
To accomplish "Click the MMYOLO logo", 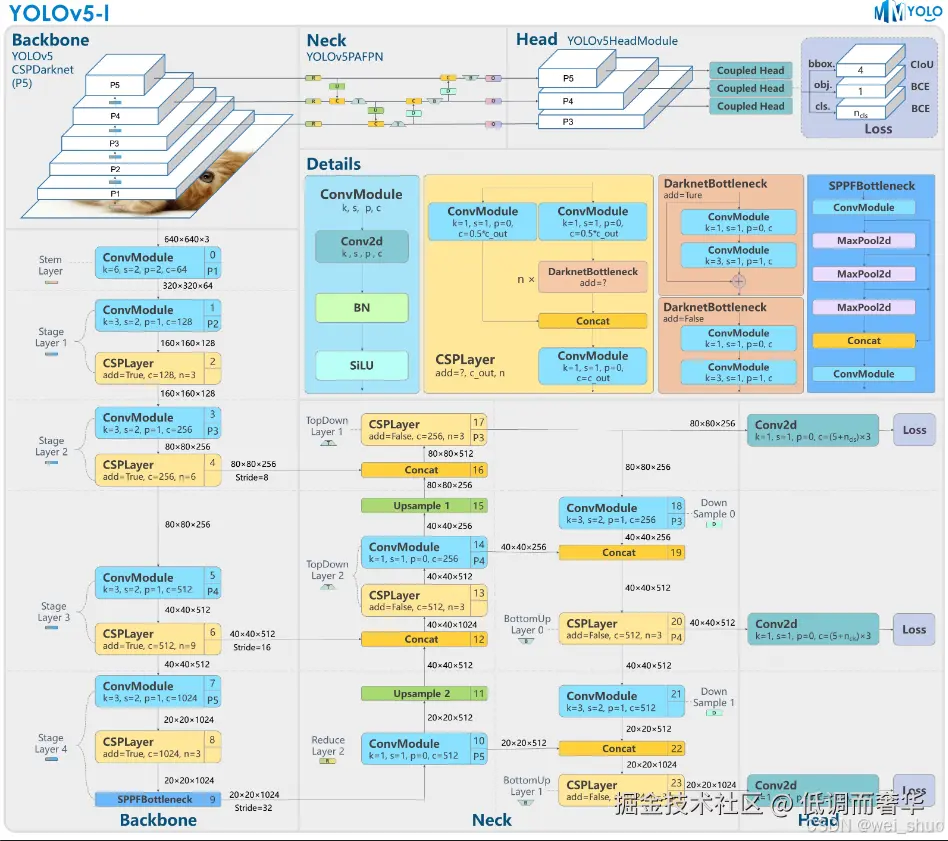I will coord(909,11).
